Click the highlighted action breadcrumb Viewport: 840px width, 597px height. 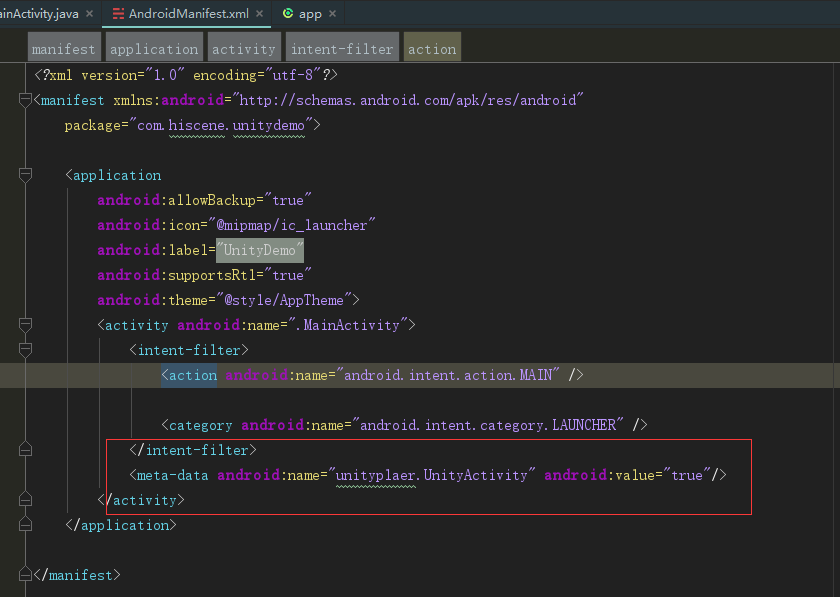[431, 47]
